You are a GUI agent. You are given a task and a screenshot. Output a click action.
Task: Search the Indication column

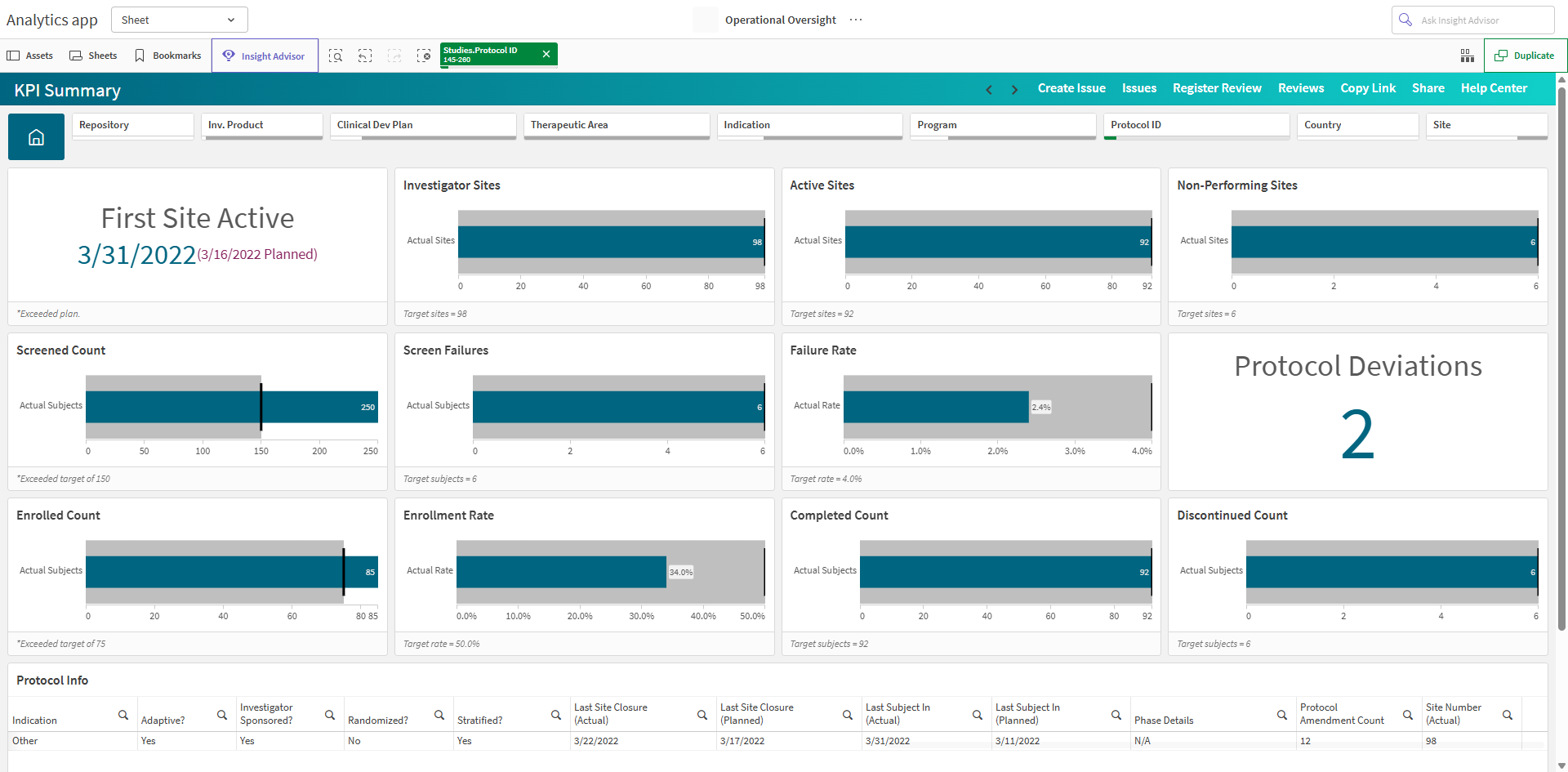point(123,715)
